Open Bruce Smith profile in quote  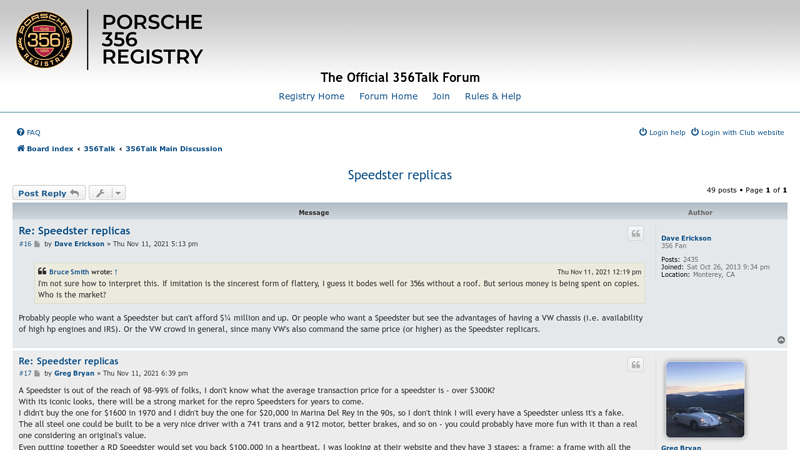pyautogui.click(x=69, y=272)
